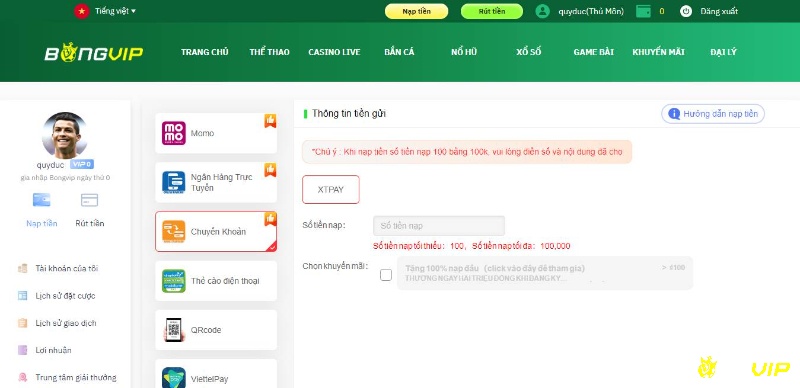Select Chuyển Khoản payment label
Viewport: 800px width, 388px height.
[x=218, y=231]
